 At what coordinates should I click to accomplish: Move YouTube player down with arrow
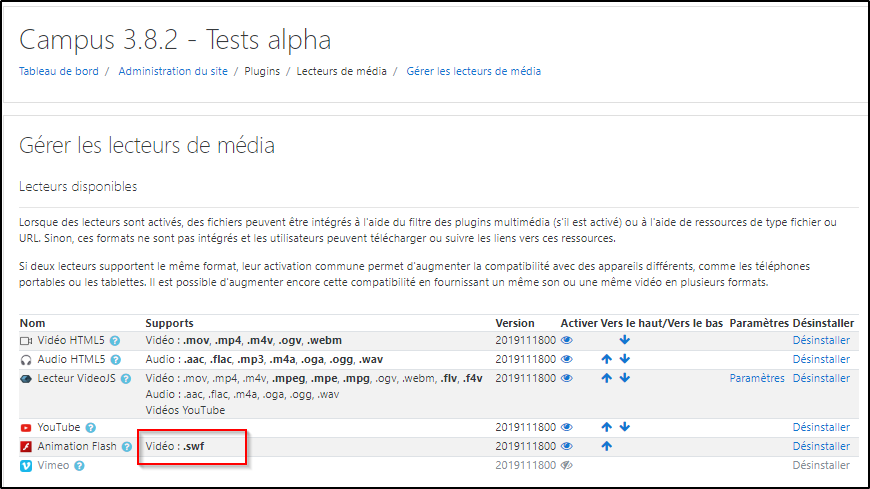point(625,427)
